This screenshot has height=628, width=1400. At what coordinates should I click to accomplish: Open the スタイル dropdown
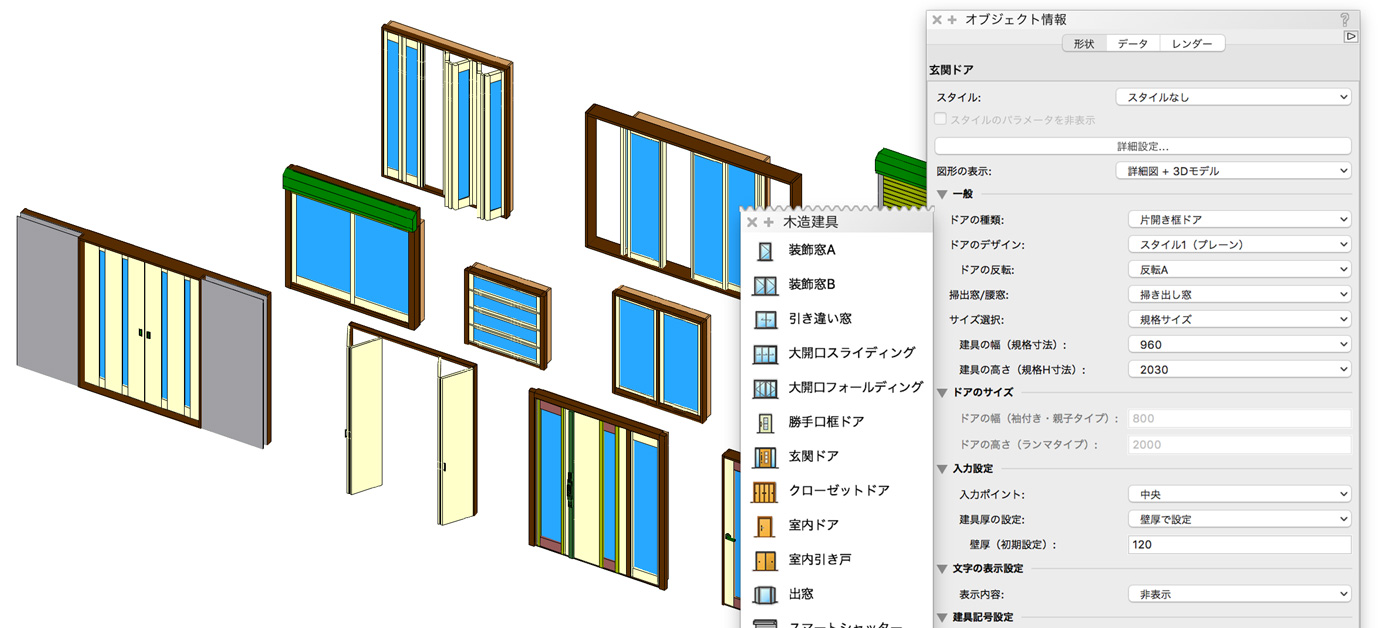tap(1234, 97)
